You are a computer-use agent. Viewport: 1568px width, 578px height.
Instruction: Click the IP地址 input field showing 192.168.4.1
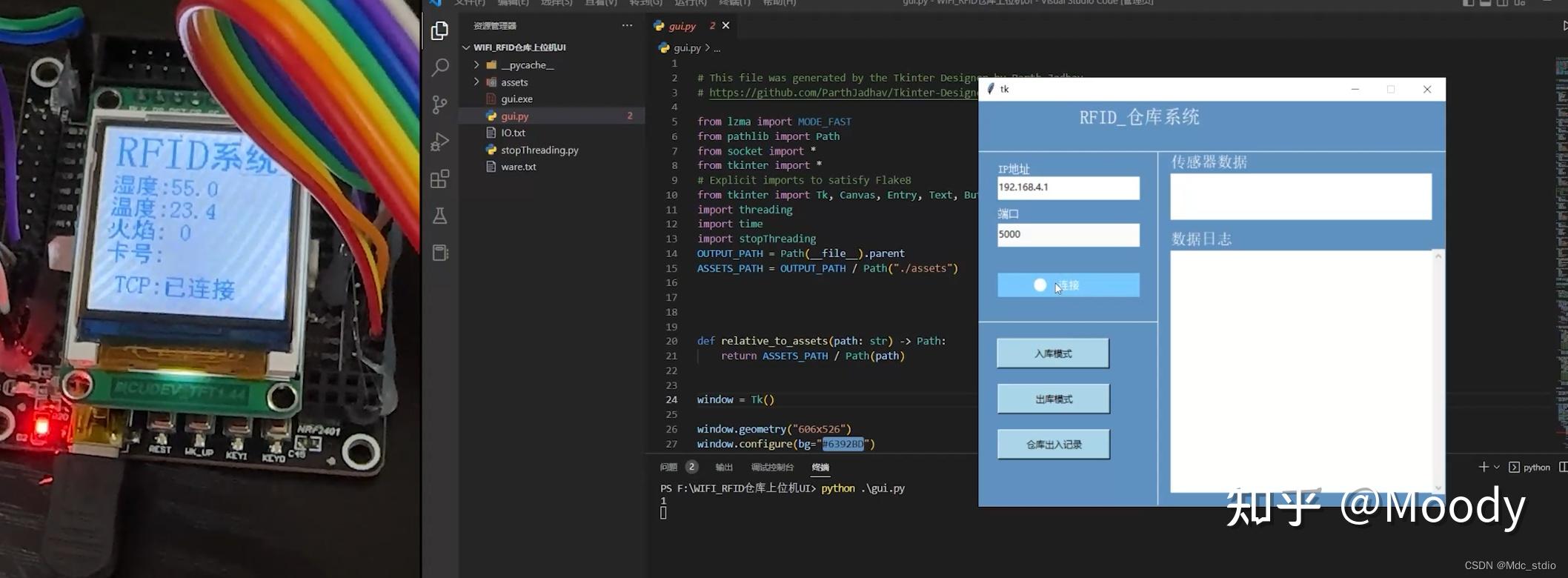[1068, 187]
